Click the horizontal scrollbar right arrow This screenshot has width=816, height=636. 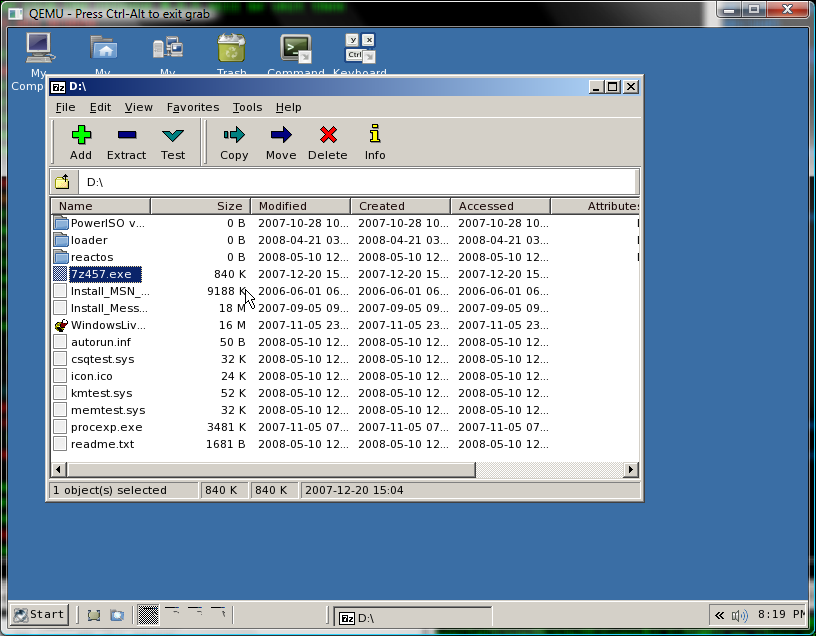click(631, 470)
